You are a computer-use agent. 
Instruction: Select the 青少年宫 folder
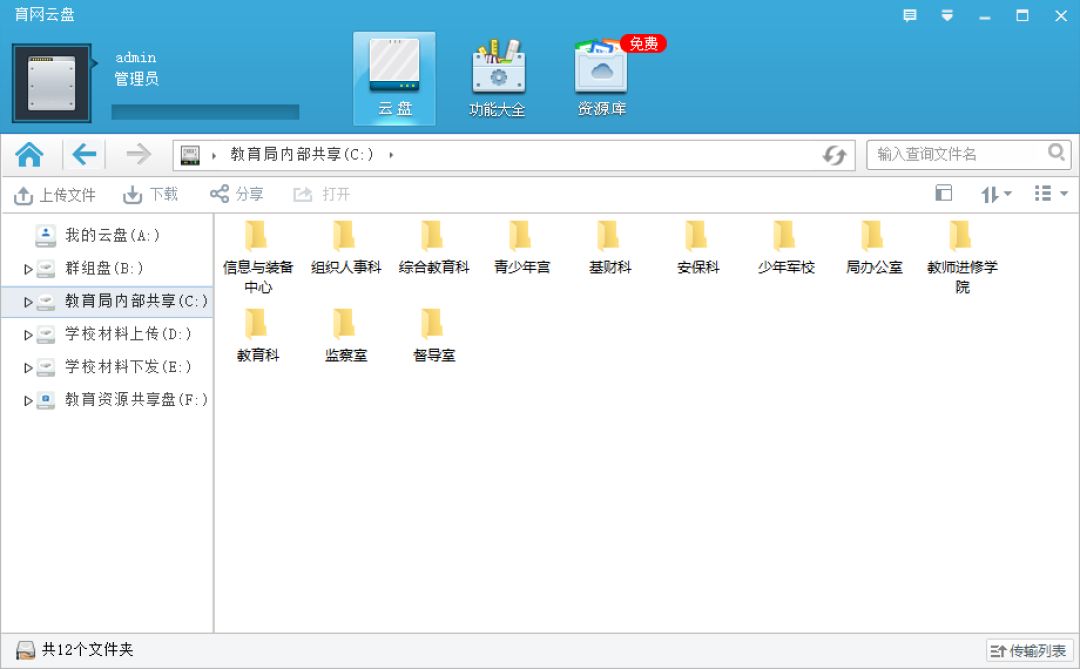tap(522, 248)
